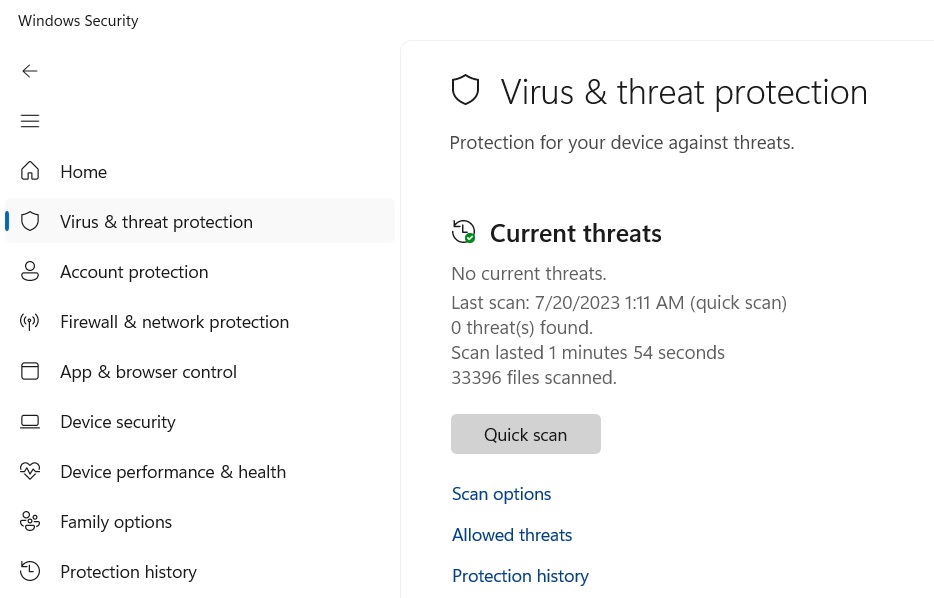934x598 pixels.
Task: Open Device performance & health heart icon
Action: 30,471
